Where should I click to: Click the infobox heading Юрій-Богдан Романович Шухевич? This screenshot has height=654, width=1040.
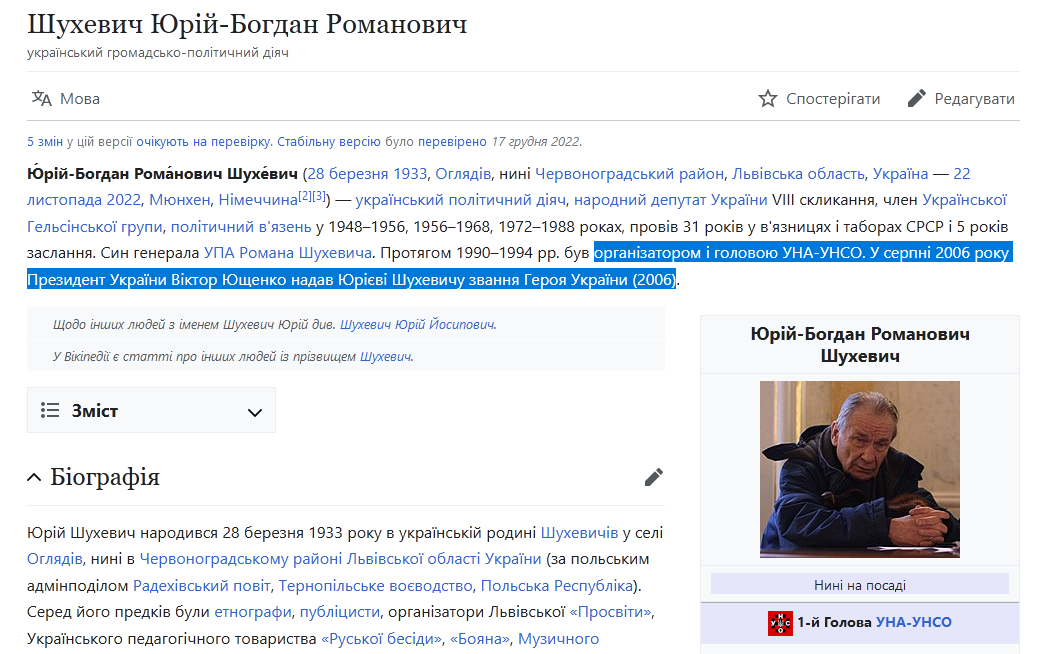(860, 345)
